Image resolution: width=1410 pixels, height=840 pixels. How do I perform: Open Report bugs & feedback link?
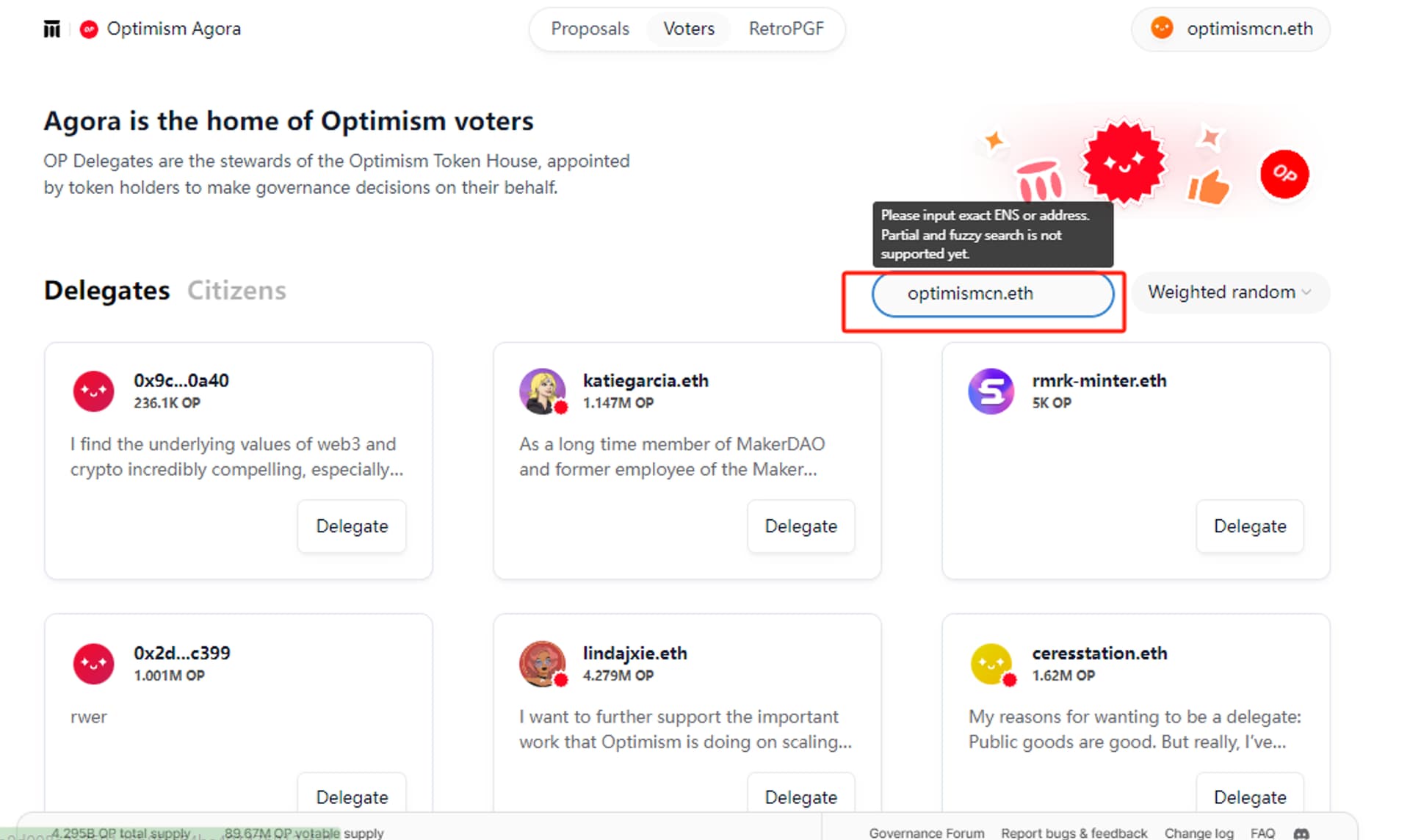point(1074,833)
